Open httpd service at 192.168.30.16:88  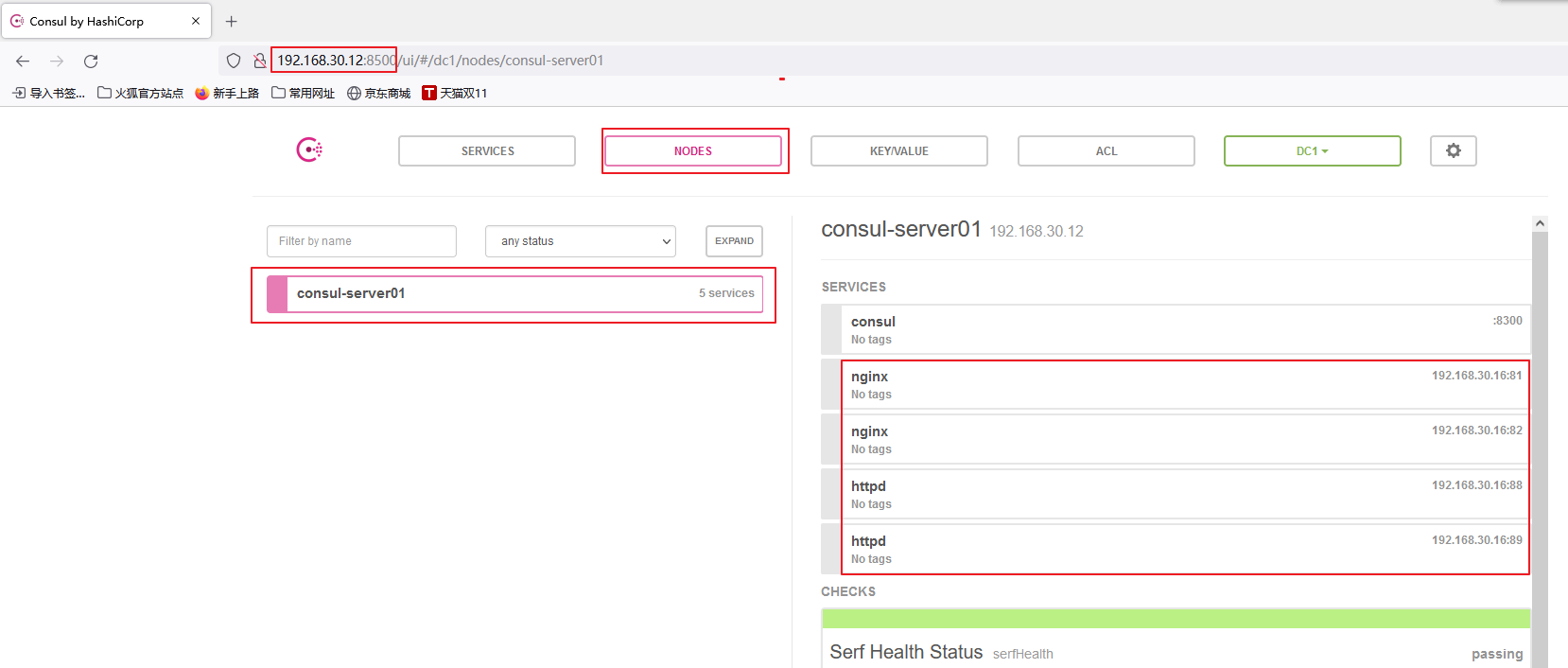pos(1176,494)
